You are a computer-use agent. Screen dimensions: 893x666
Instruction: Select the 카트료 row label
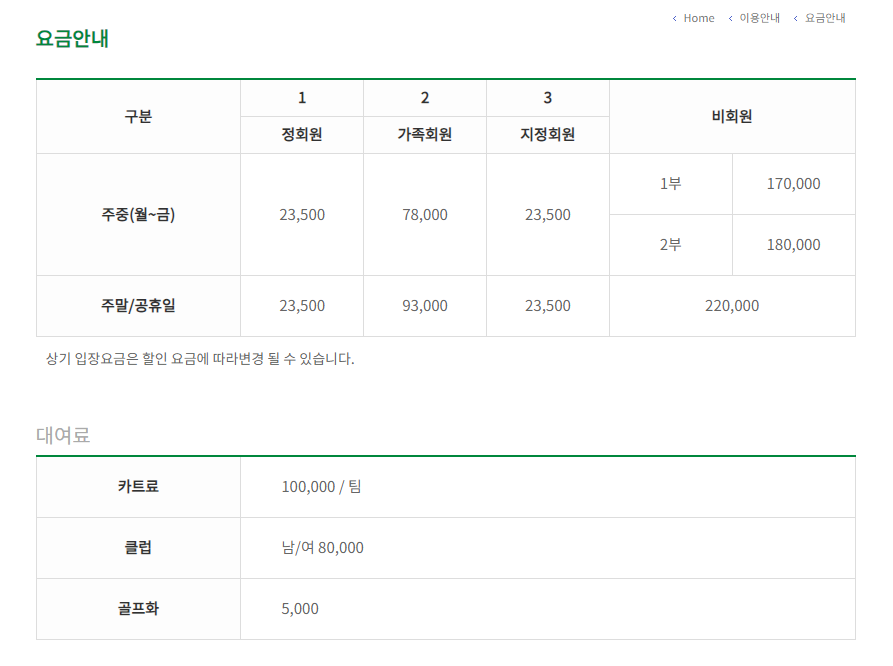coord(138,487)
